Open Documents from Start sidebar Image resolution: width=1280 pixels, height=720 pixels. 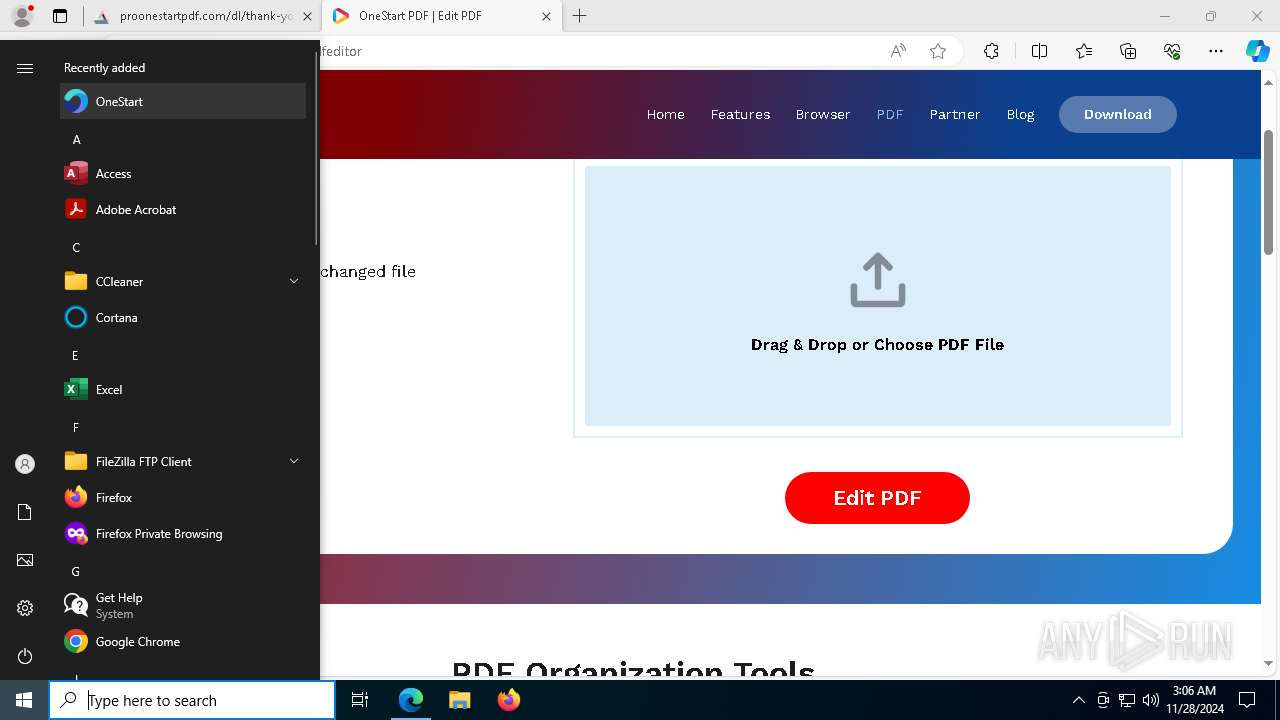(25, 512)
